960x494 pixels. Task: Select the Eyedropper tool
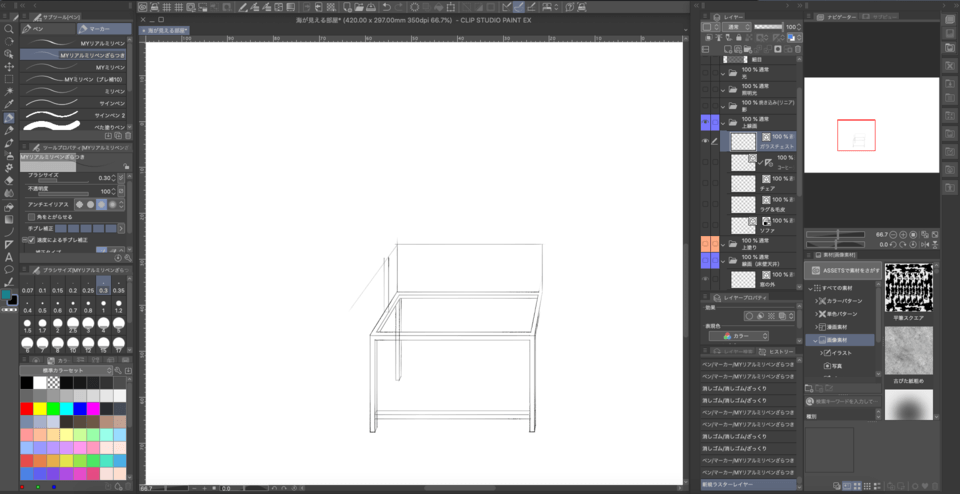9,104
